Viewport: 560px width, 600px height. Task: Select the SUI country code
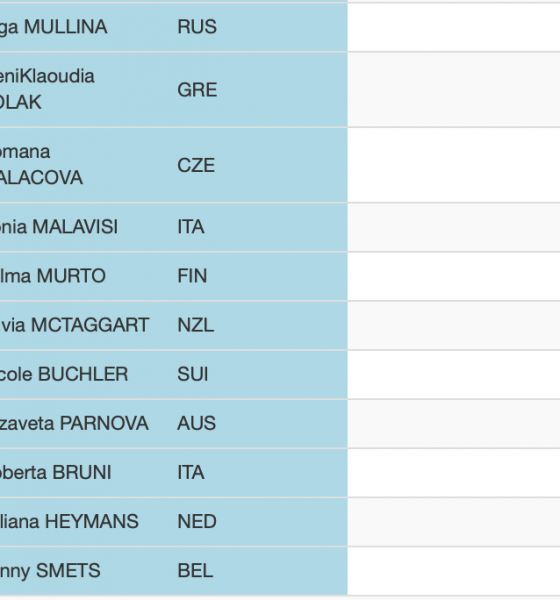click(x=193, y=374)
